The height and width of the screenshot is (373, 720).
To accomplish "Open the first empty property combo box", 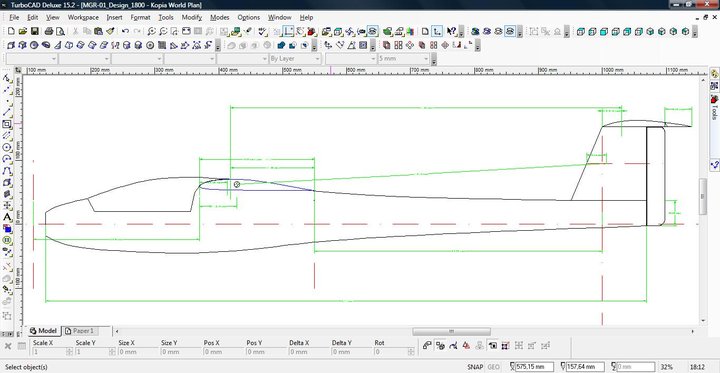I will pyautogui.click(x=32, y=59).
